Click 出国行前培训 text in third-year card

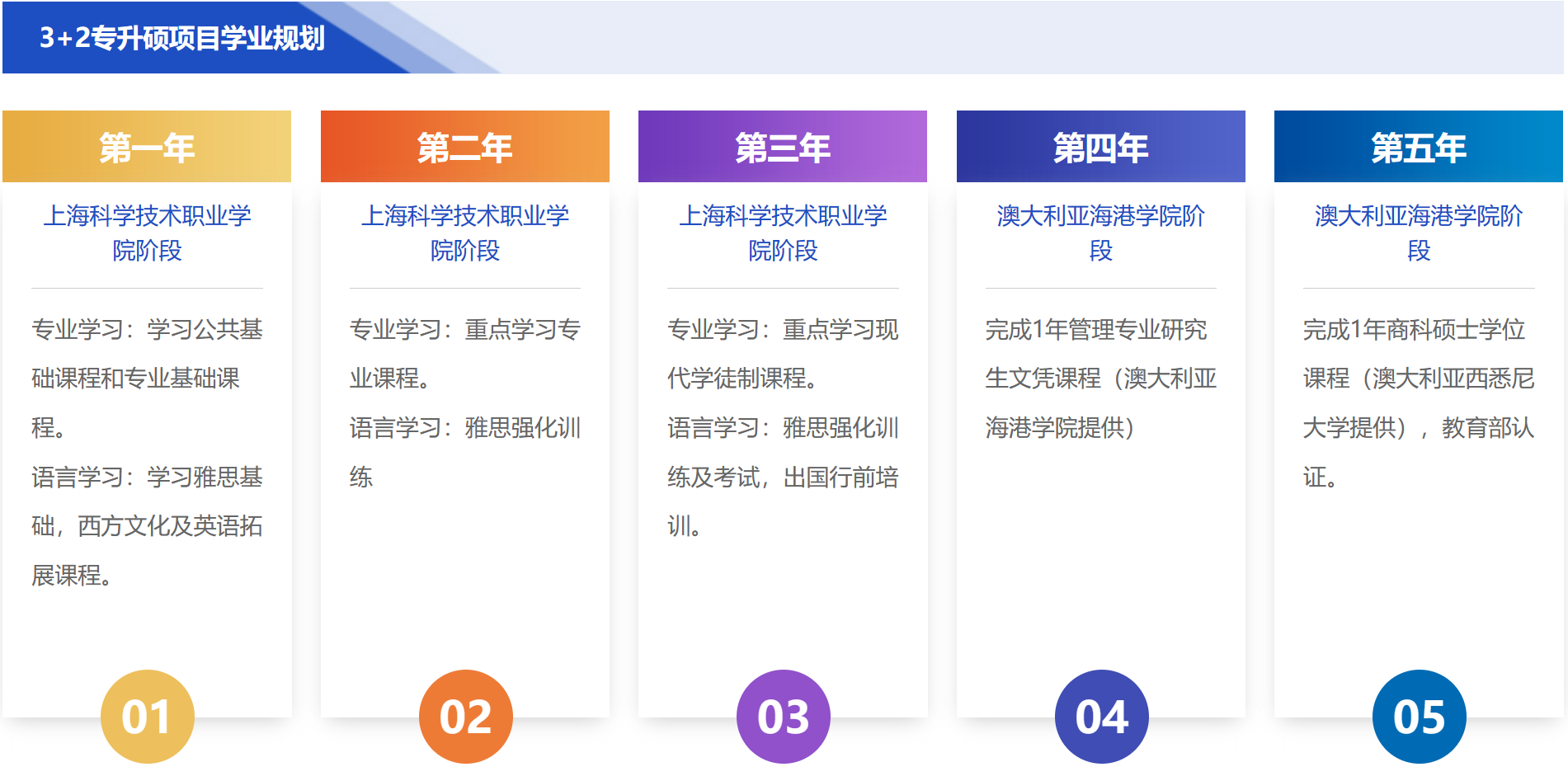pyautogui.click(x=783, y=501)
